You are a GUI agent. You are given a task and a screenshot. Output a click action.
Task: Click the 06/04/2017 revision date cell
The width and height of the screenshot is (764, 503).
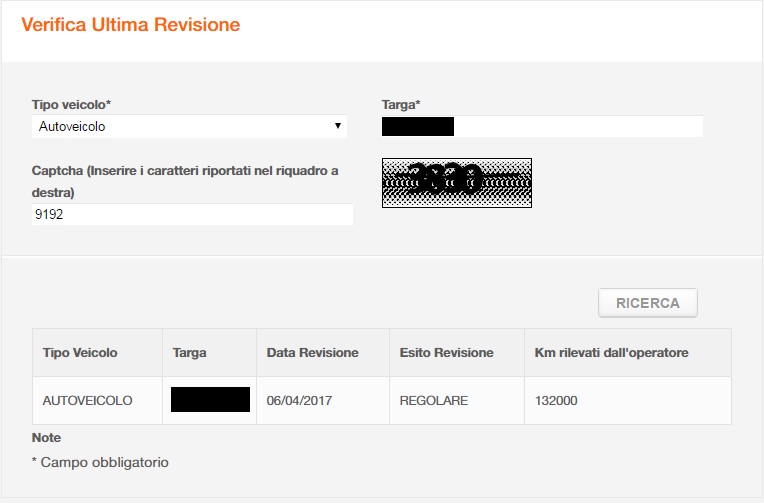coord(299,400)
